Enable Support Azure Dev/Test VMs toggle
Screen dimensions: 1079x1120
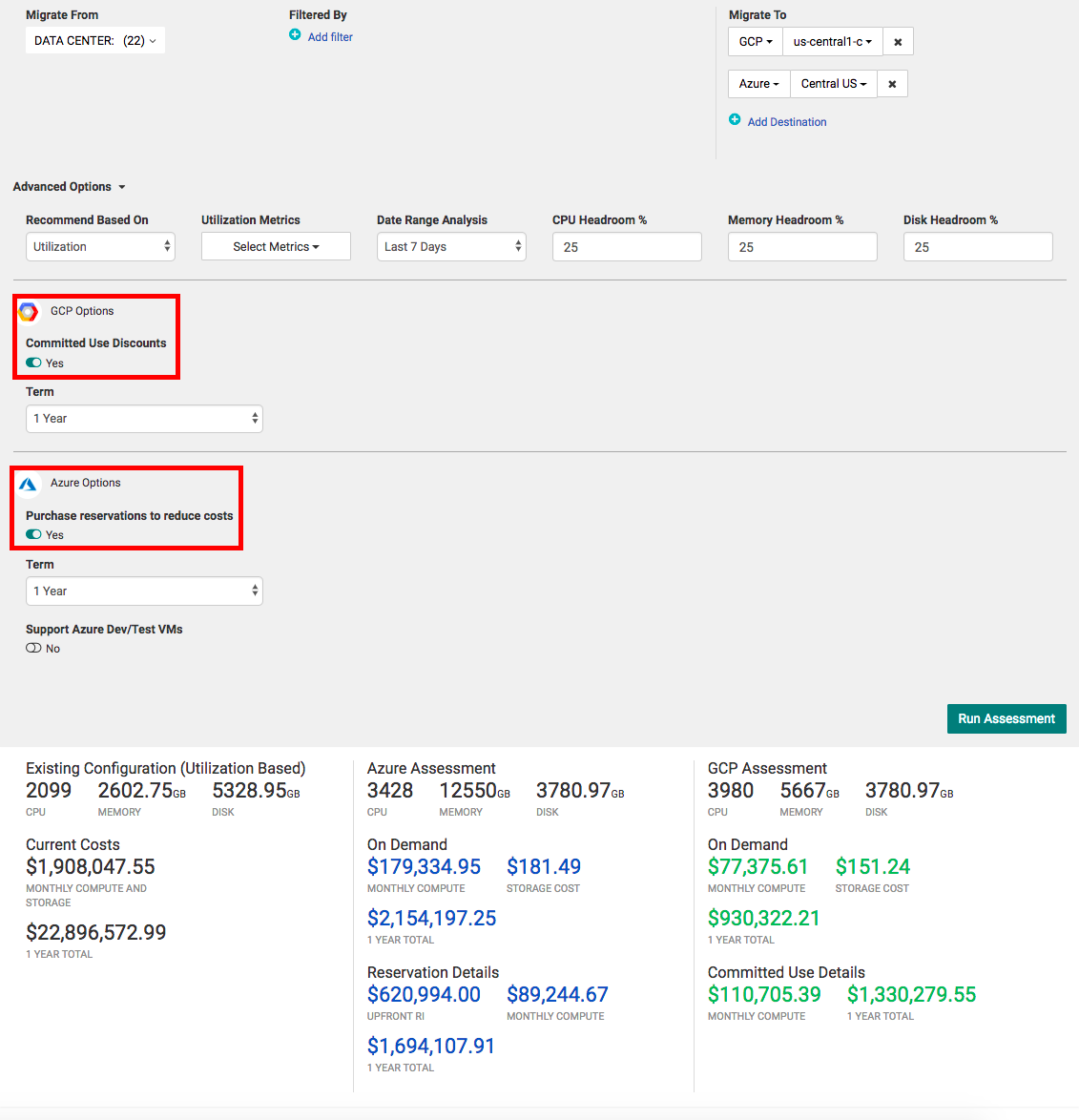(x=33, y=648)
